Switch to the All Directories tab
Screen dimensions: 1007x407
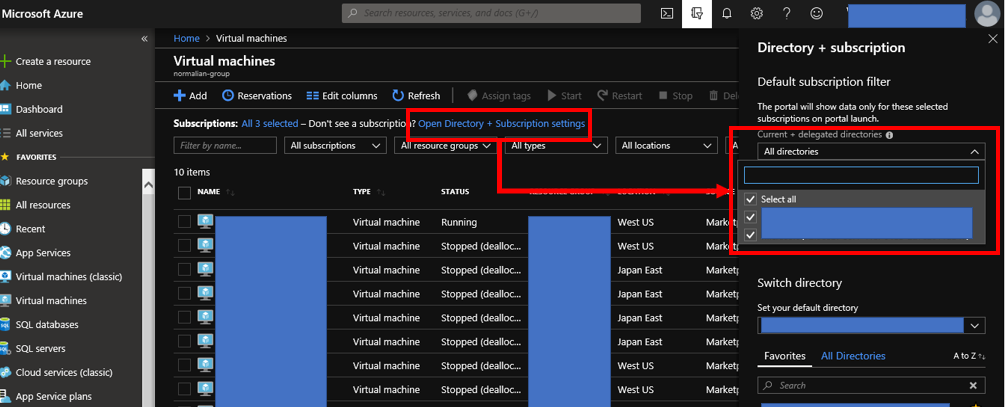point(853,356)
